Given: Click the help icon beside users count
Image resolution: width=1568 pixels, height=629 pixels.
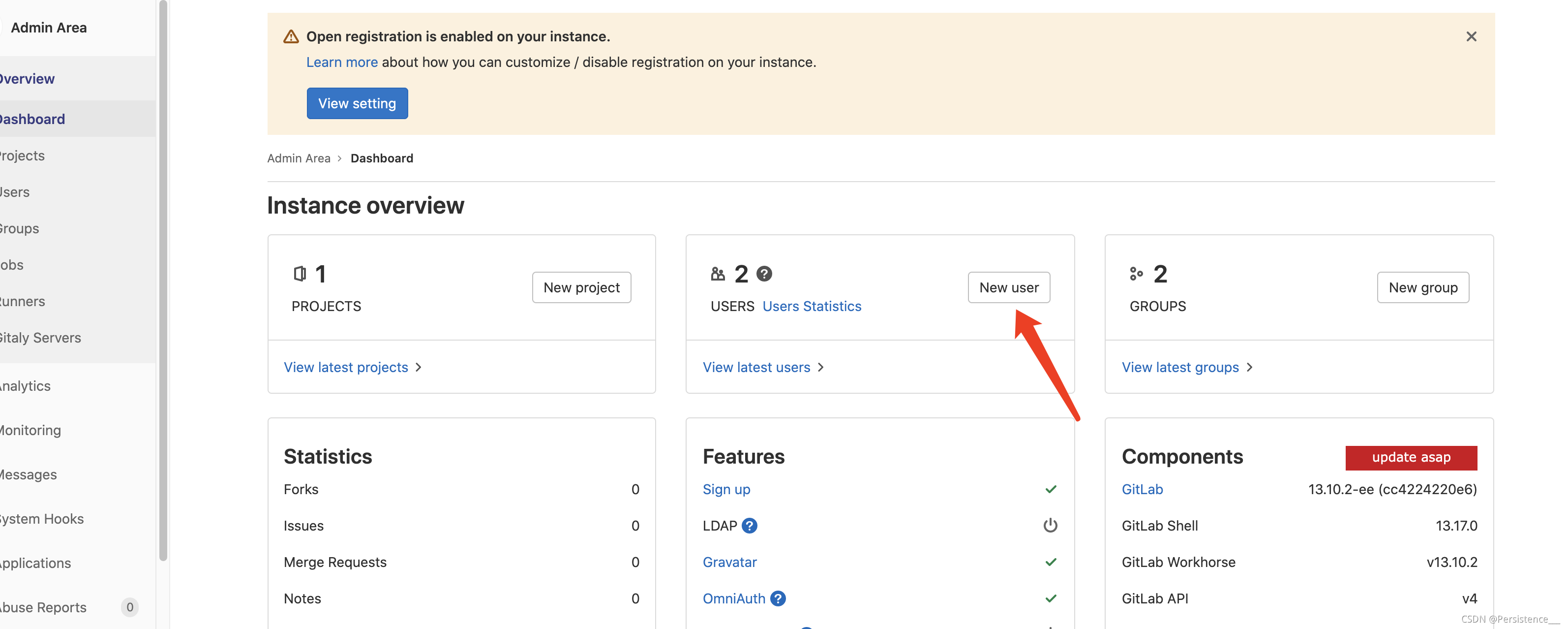Looking at the screenshot, I should point(764,274).
